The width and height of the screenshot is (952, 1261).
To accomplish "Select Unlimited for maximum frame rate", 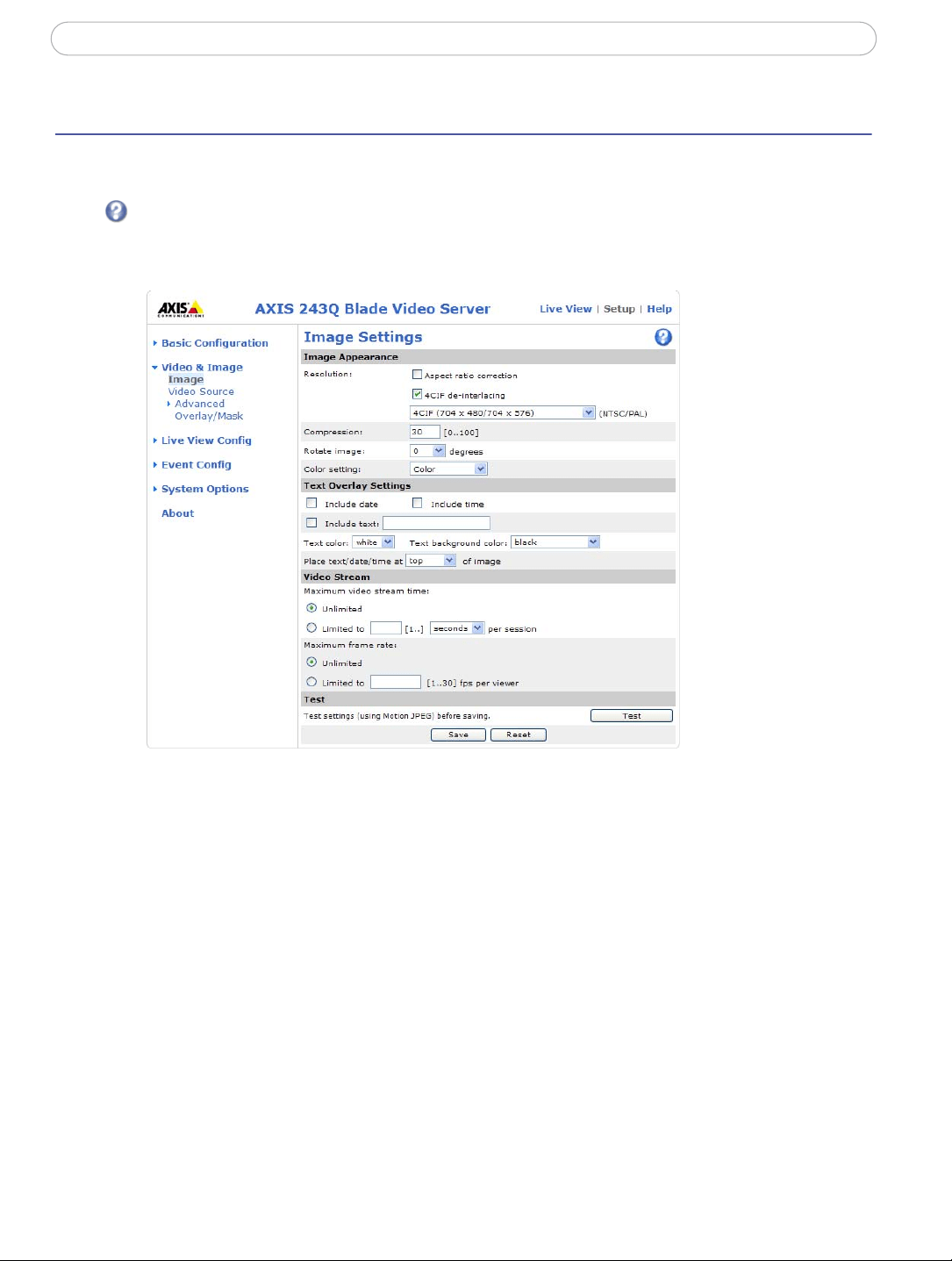I will 311,662.
